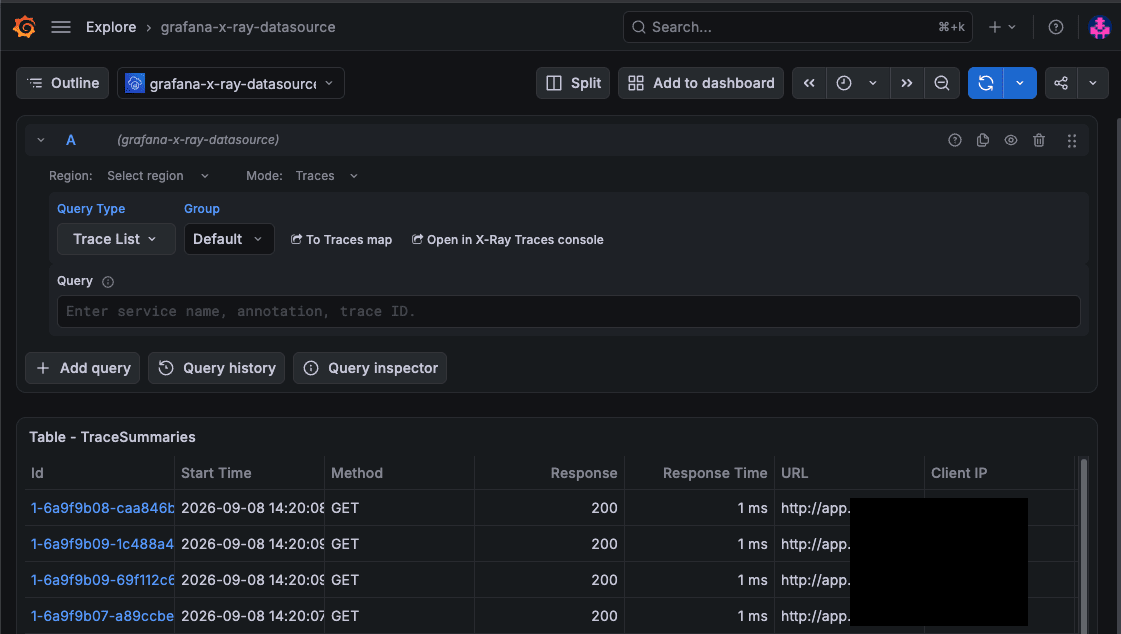Shift time range backwards

click(x=809, y=83)
